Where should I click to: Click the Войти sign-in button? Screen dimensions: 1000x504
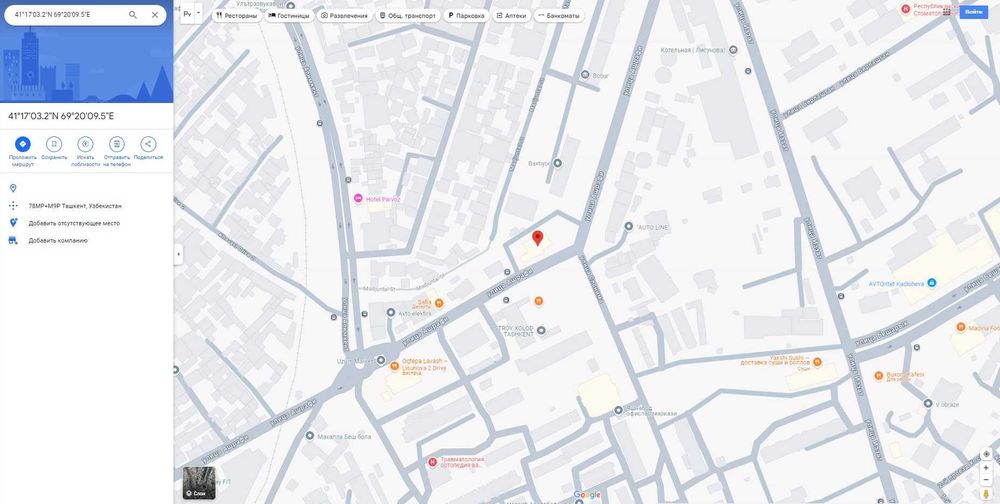[974, 12]
